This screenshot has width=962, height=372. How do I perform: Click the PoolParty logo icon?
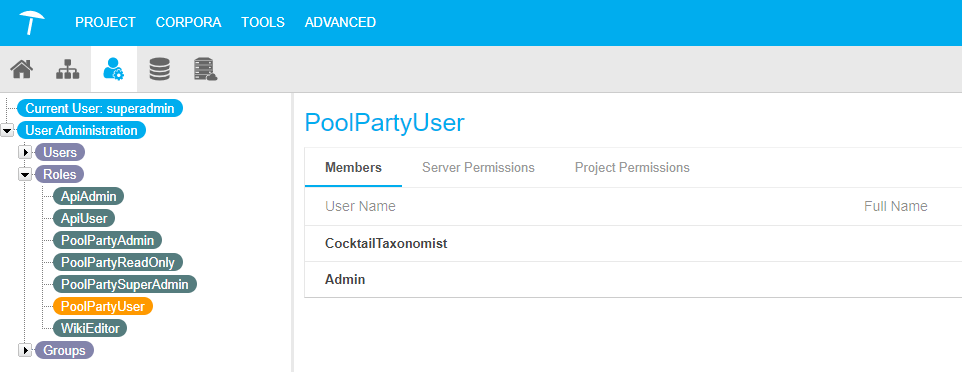click(31, 23)
